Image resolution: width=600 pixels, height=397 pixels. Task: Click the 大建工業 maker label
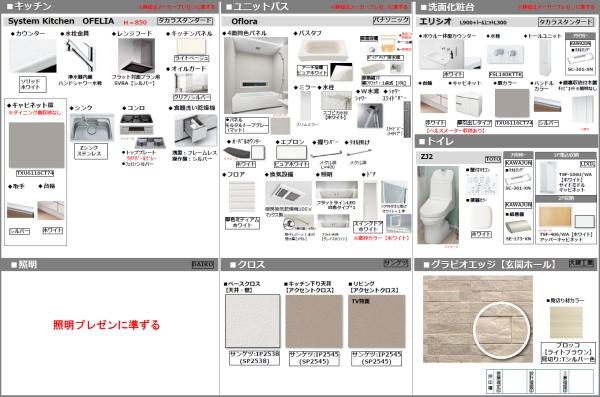582,263
